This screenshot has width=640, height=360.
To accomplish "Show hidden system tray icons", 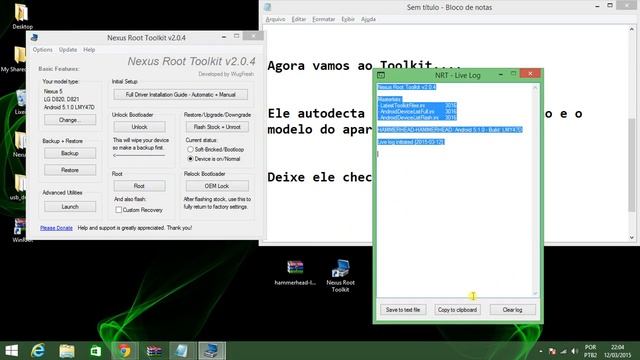I will [541, 351].
